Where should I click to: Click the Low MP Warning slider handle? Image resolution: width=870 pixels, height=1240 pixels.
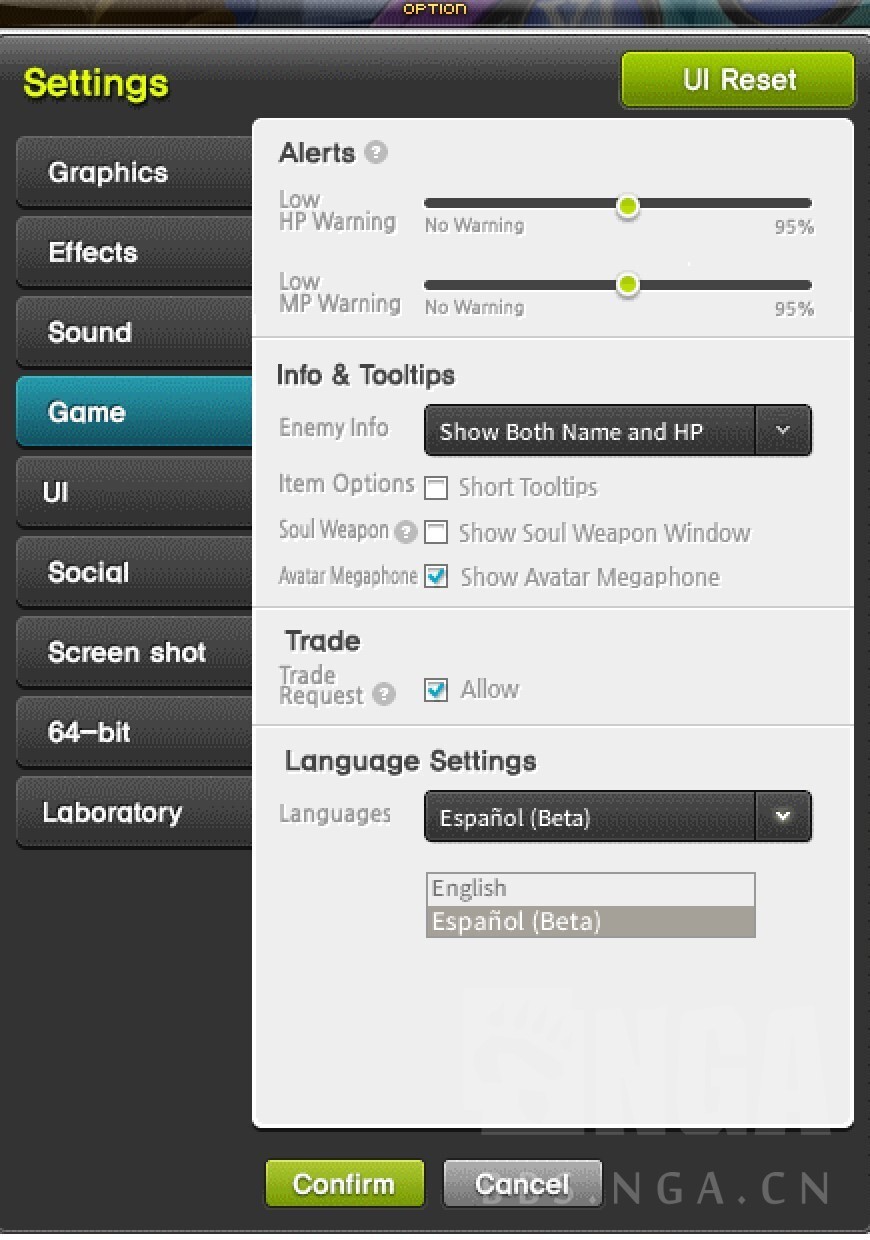point(627,285)
